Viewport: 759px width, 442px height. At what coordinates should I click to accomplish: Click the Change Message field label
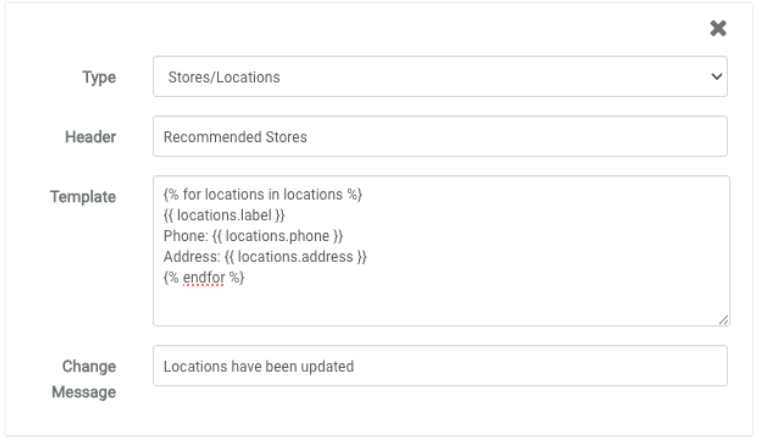pos(88,379)
